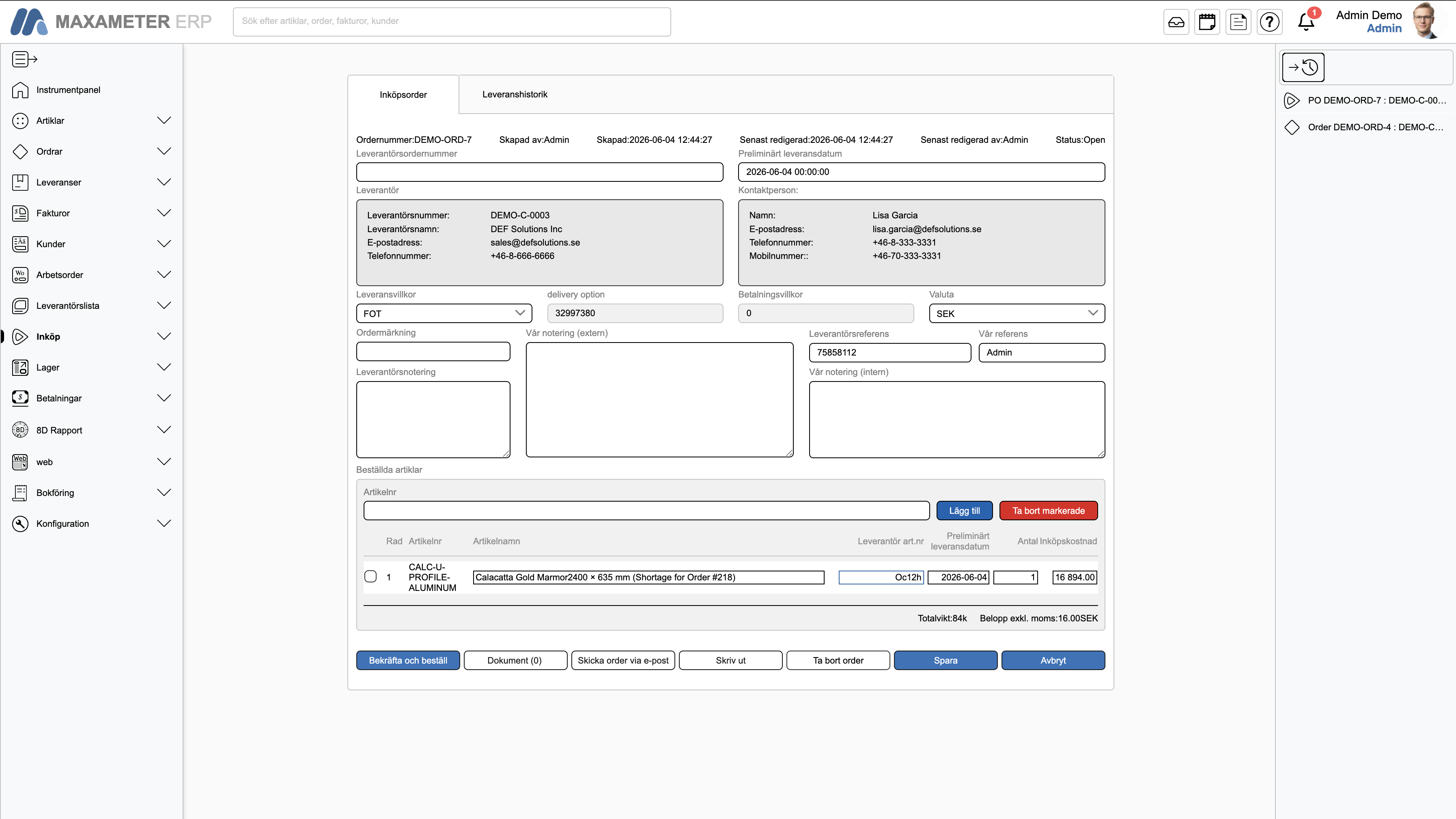Switch to the Leveranshistorik tab

[x=515, y=95]
